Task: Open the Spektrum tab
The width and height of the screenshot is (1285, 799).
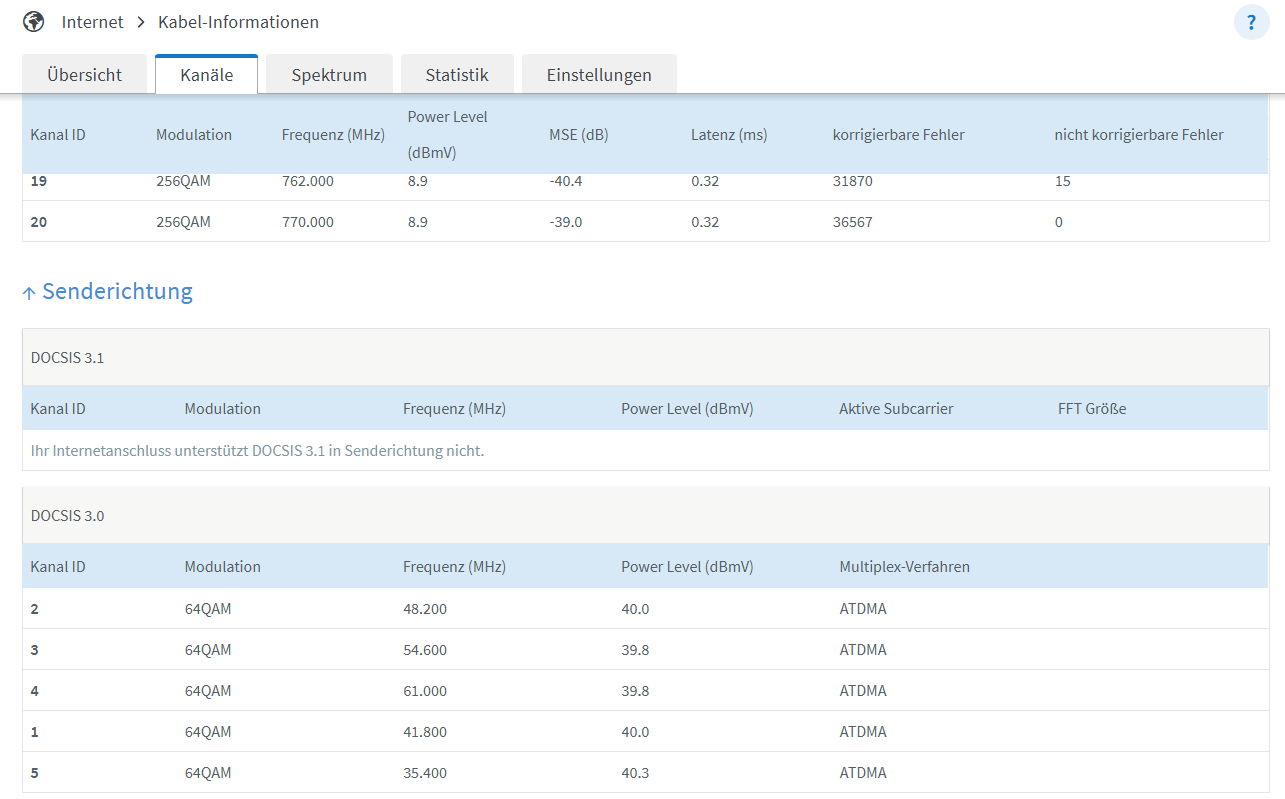Action: (x=329, y=75)
